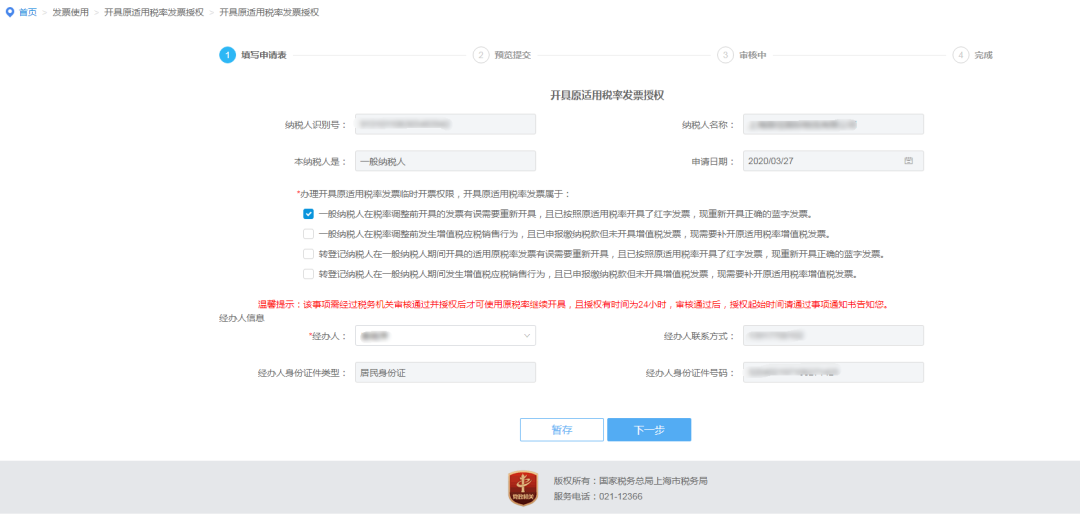Click 经办人身份证件类型 field showing 居民身份证

[446, 372]
